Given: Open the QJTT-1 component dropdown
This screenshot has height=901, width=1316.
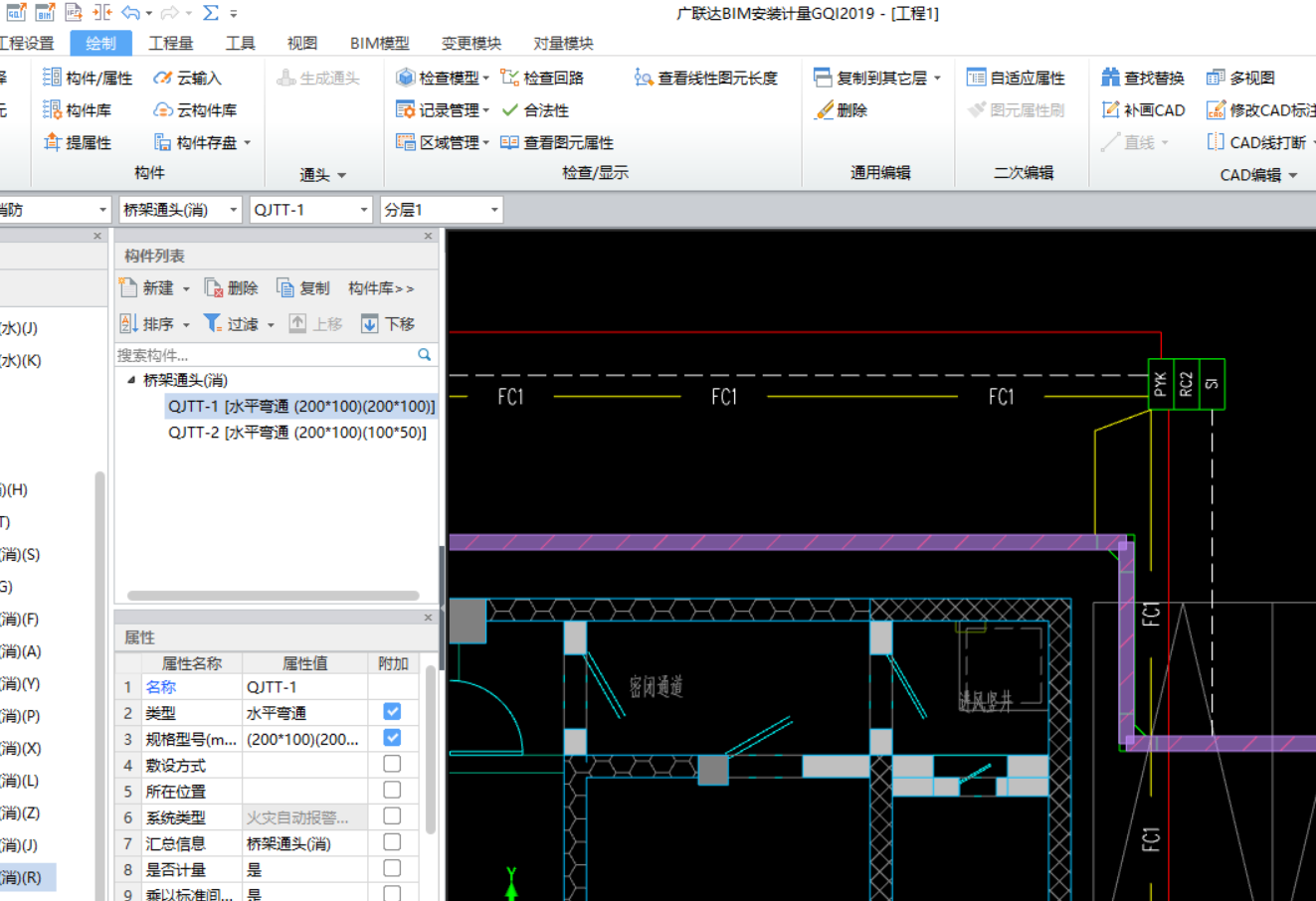Looking at the screenshot, I should [x=364, y=210].
